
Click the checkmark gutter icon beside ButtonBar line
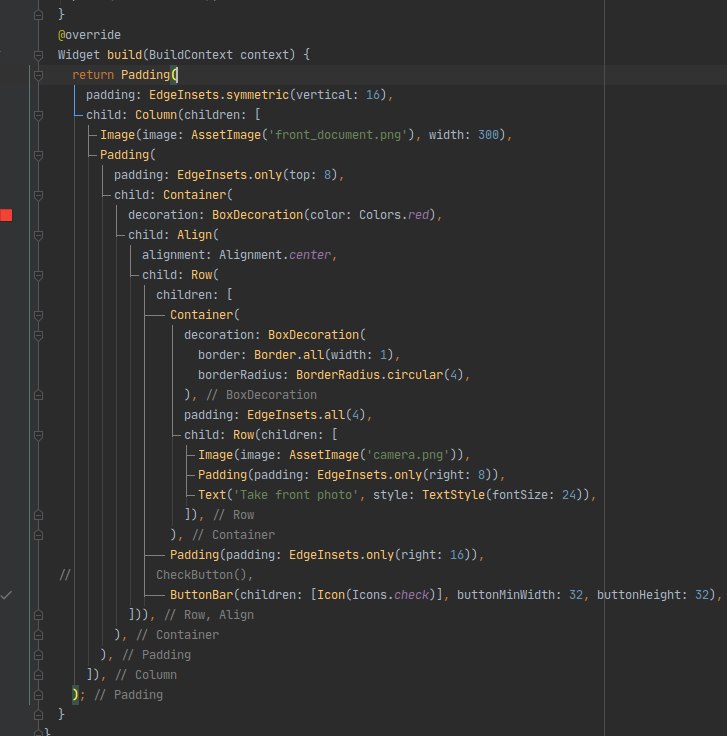pyautogui.click(x=6, y=595)
